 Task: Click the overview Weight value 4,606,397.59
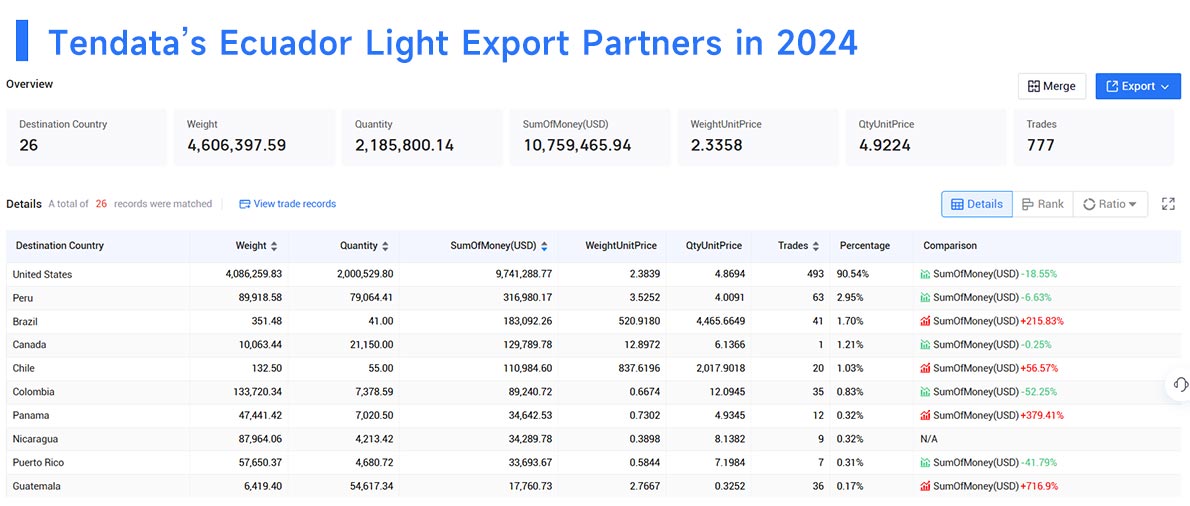tap(237, 145)
